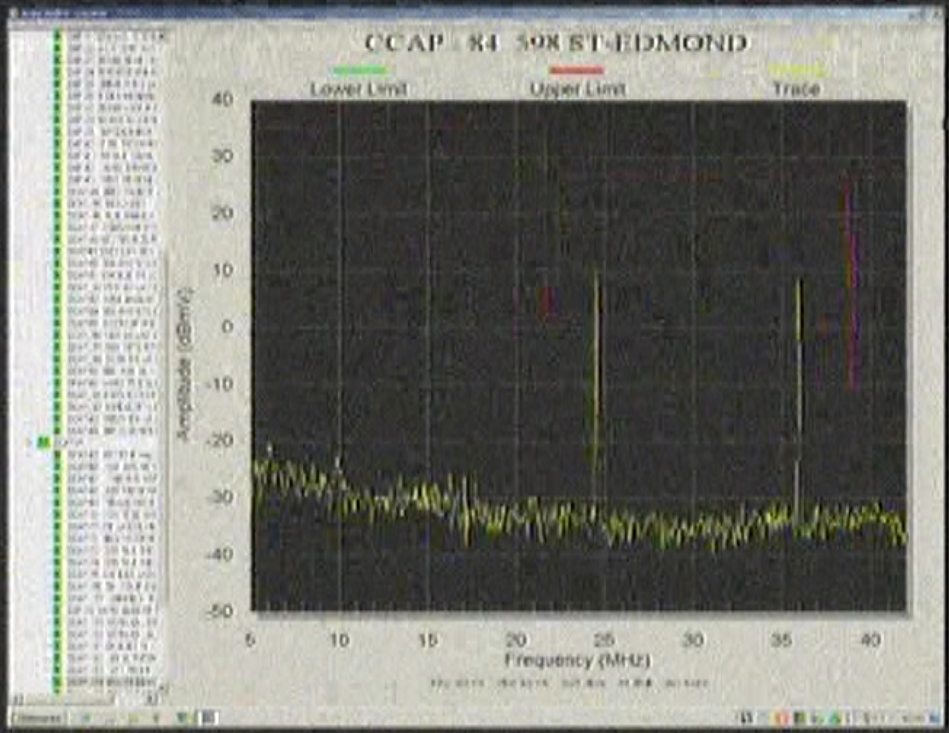Click the green Lower Limit legend swatch

tap(360, 71)
